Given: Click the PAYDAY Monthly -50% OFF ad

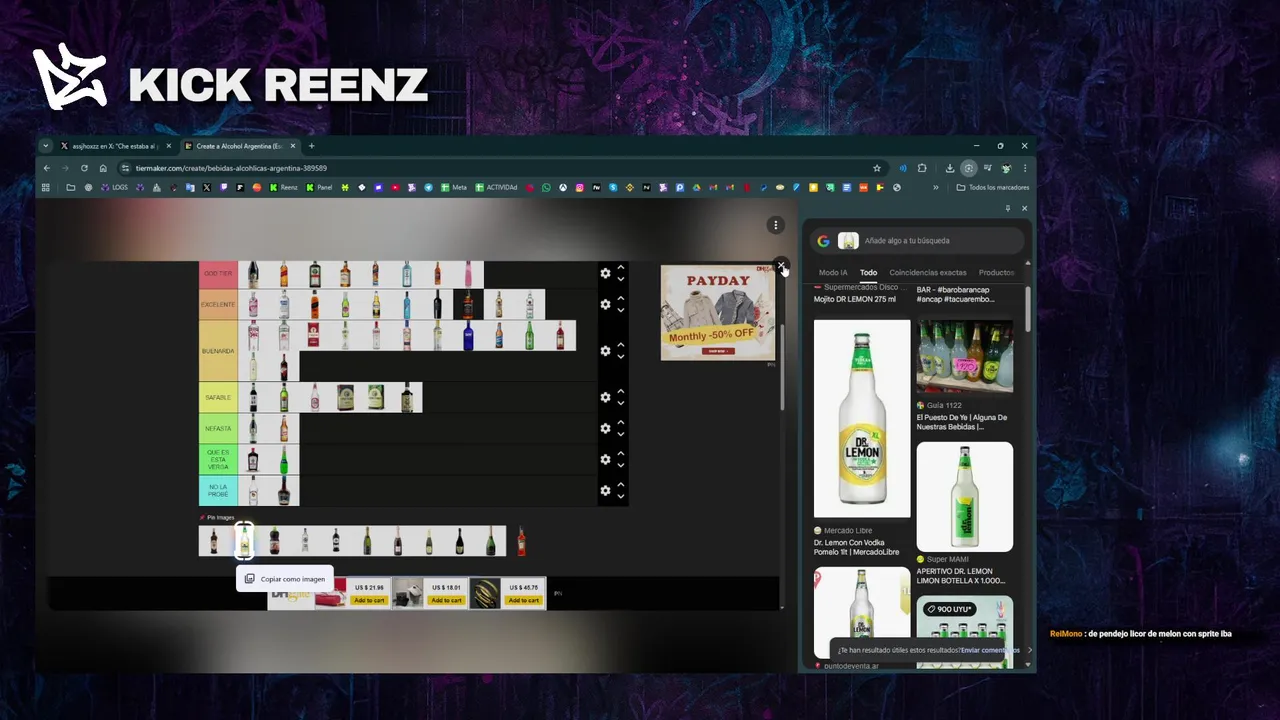Looking at the screenshot, I should point(717,312).
